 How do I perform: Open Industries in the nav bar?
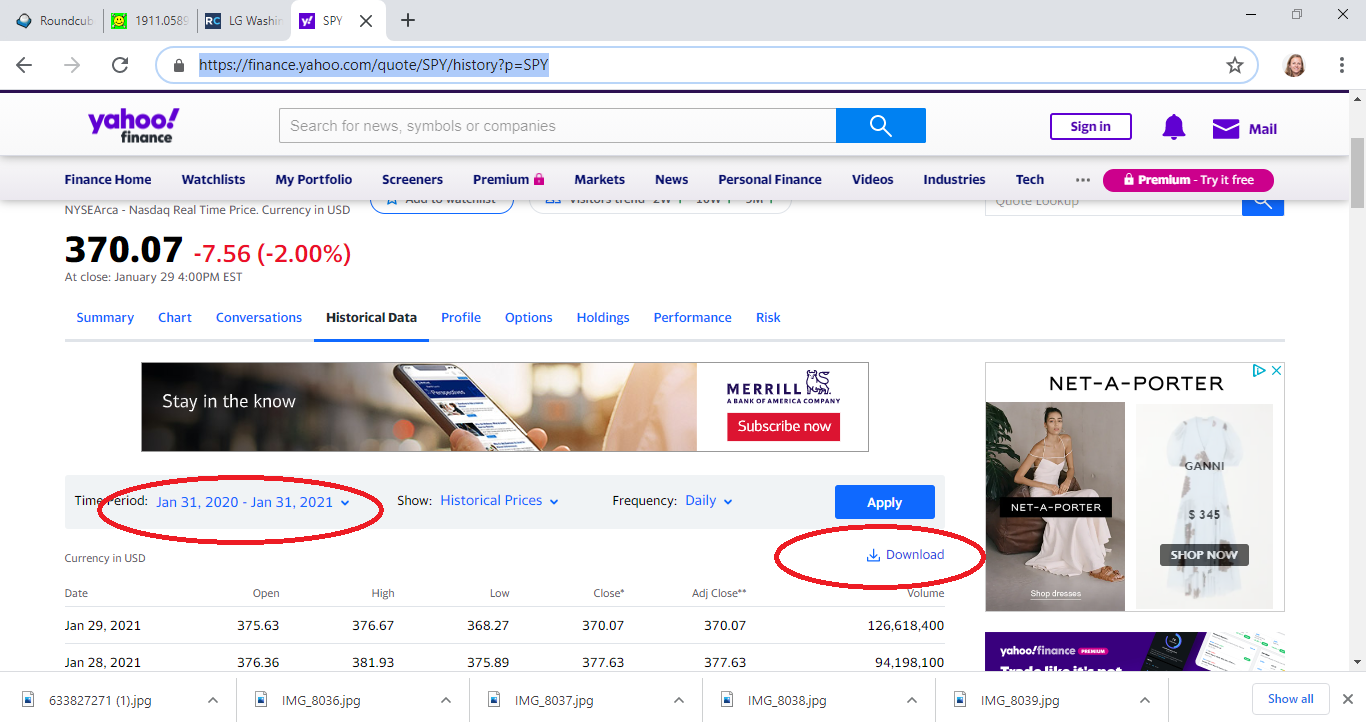(x=954, y=179)
